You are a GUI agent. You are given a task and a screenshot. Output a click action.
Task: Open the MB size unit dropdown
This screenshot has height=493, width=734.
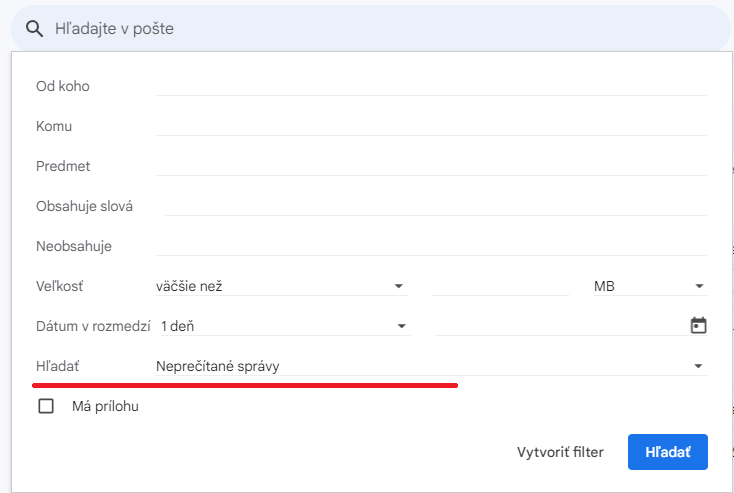click(x=650, y=286)
